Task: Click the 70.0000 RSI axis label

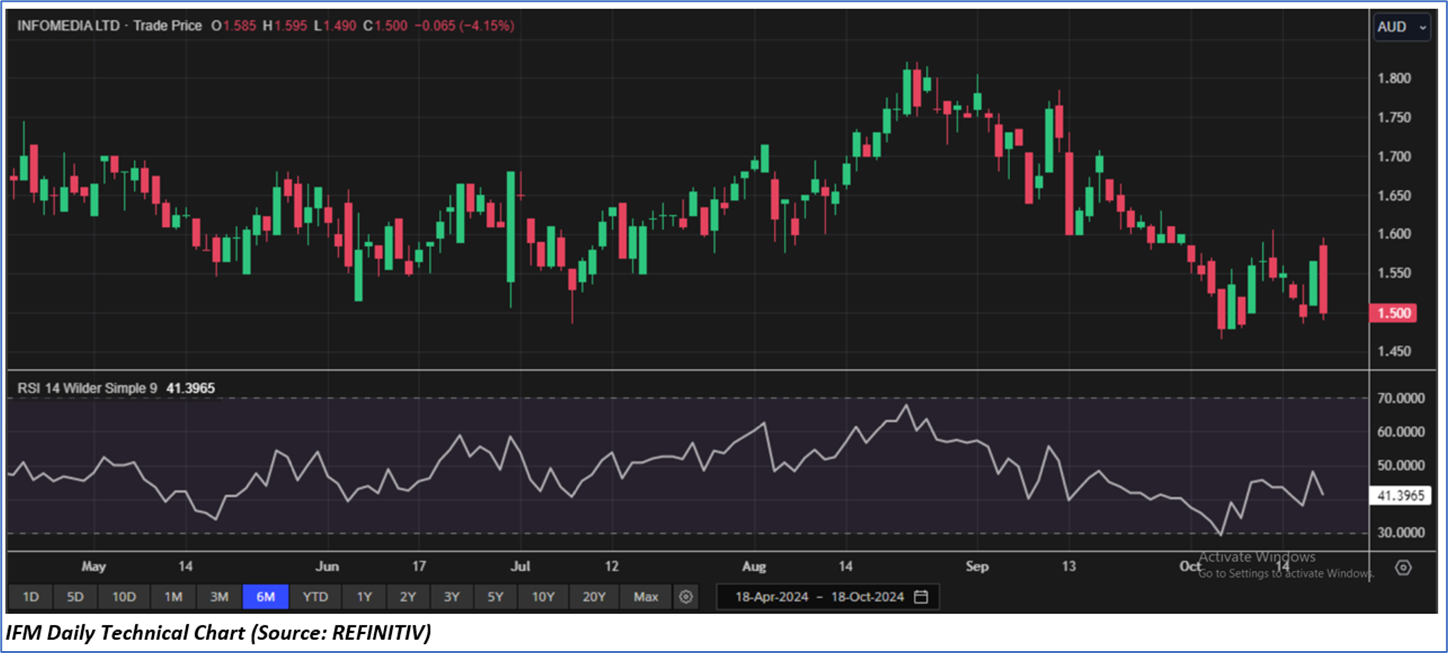Action: point(1401,398)
